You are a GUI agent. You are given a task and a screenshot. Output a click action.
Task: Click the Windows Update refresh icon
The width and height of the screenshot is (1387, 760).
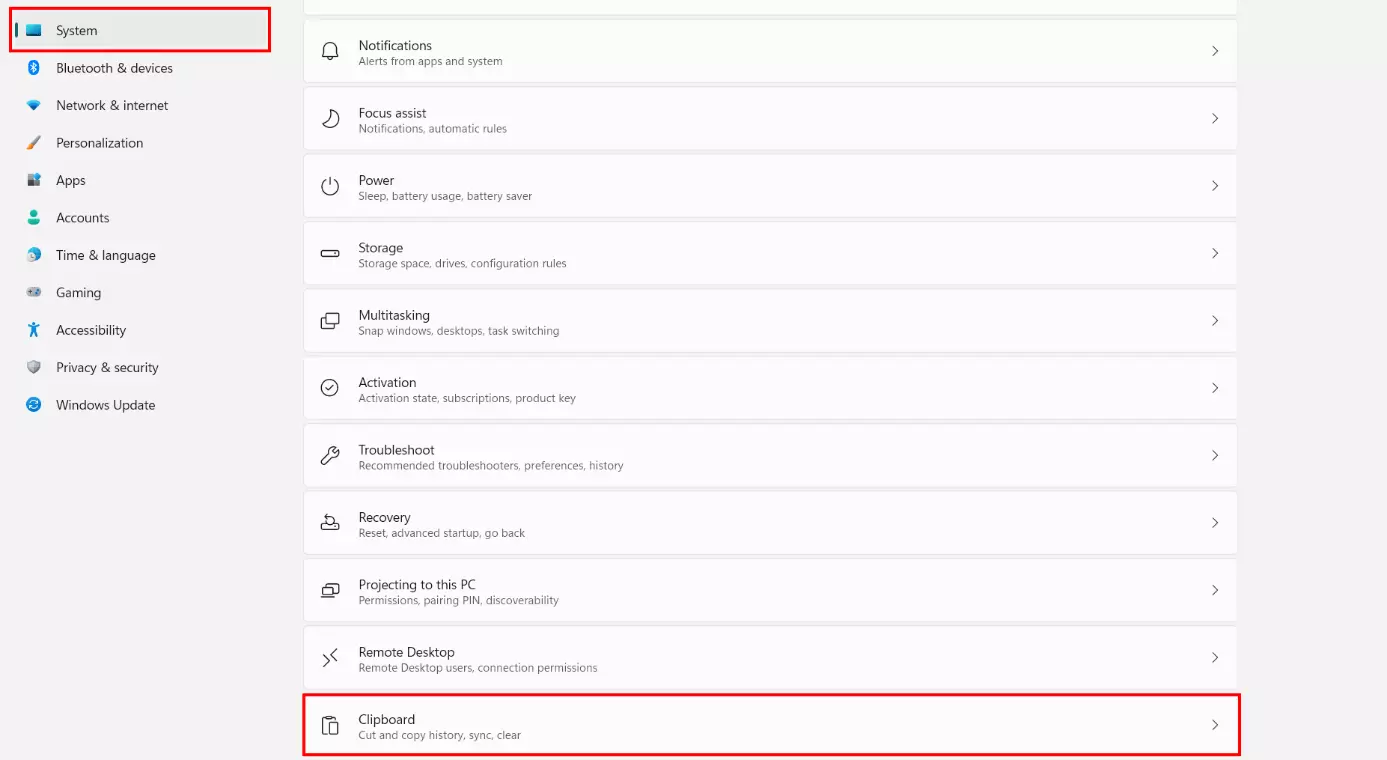pyautogui.click(x=34, y=405)
